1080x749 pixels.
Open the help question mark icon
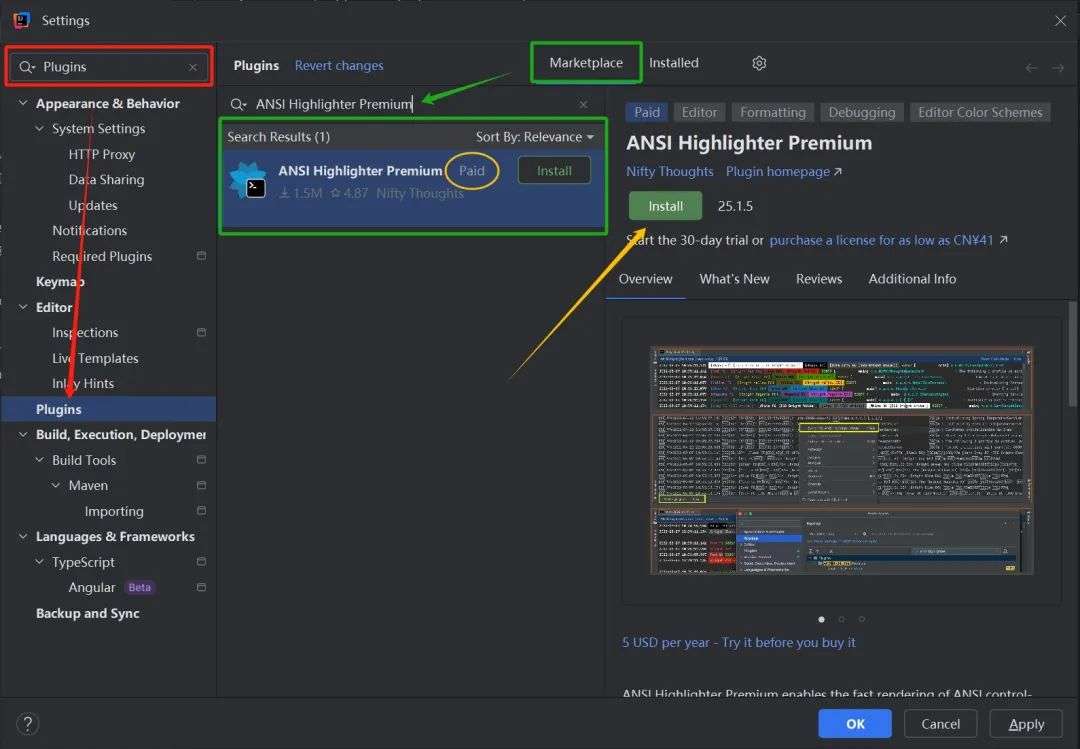28,724
